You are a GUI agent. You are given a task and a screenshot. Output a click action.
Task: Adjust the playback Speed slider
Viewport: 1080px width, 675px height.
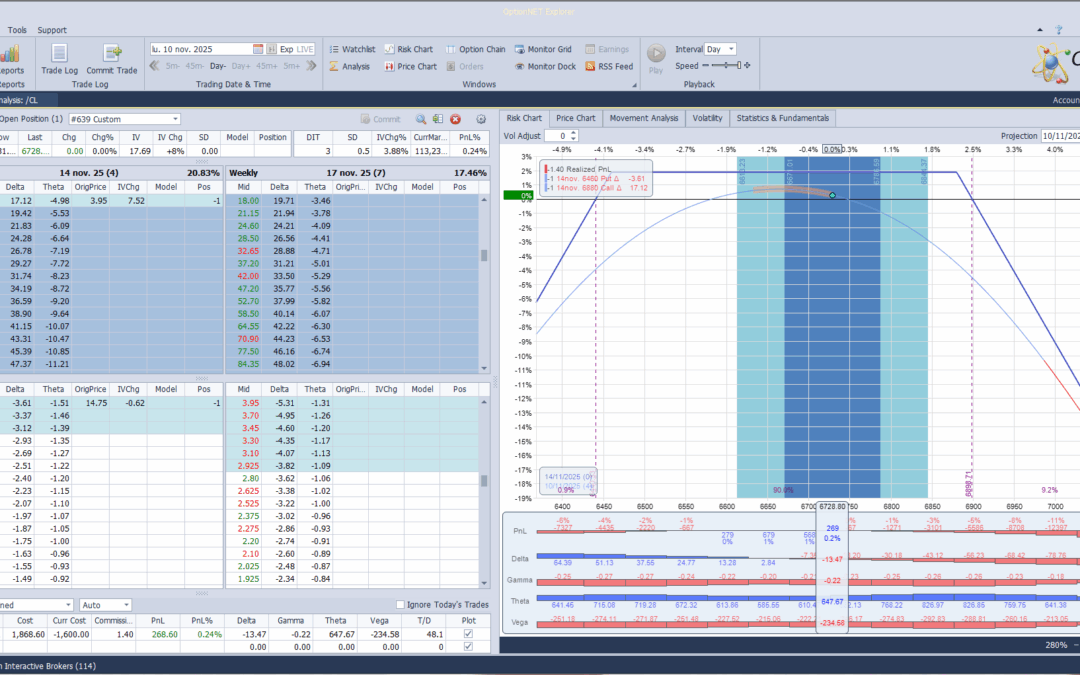(727, 65)
